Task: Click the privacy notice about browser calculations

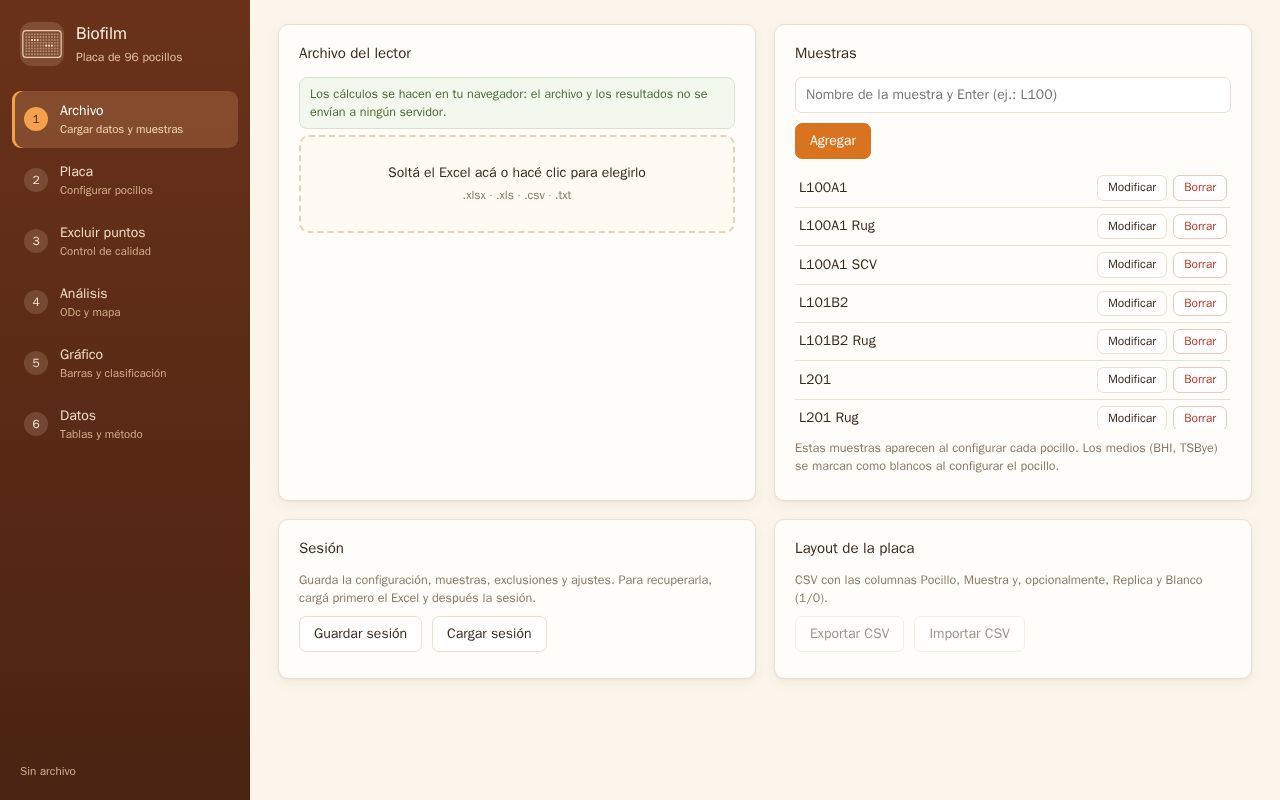Action: (517, 103)
